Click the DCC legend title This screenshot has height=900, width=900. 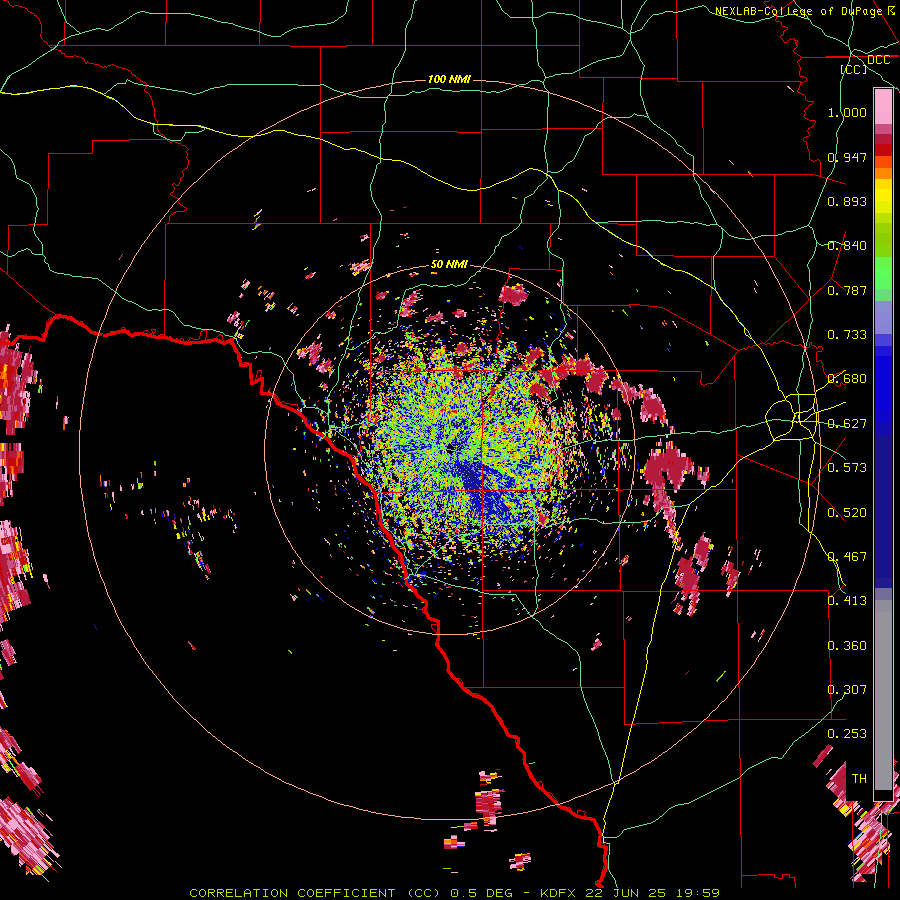pyautogui.click(x=878, y=60)
